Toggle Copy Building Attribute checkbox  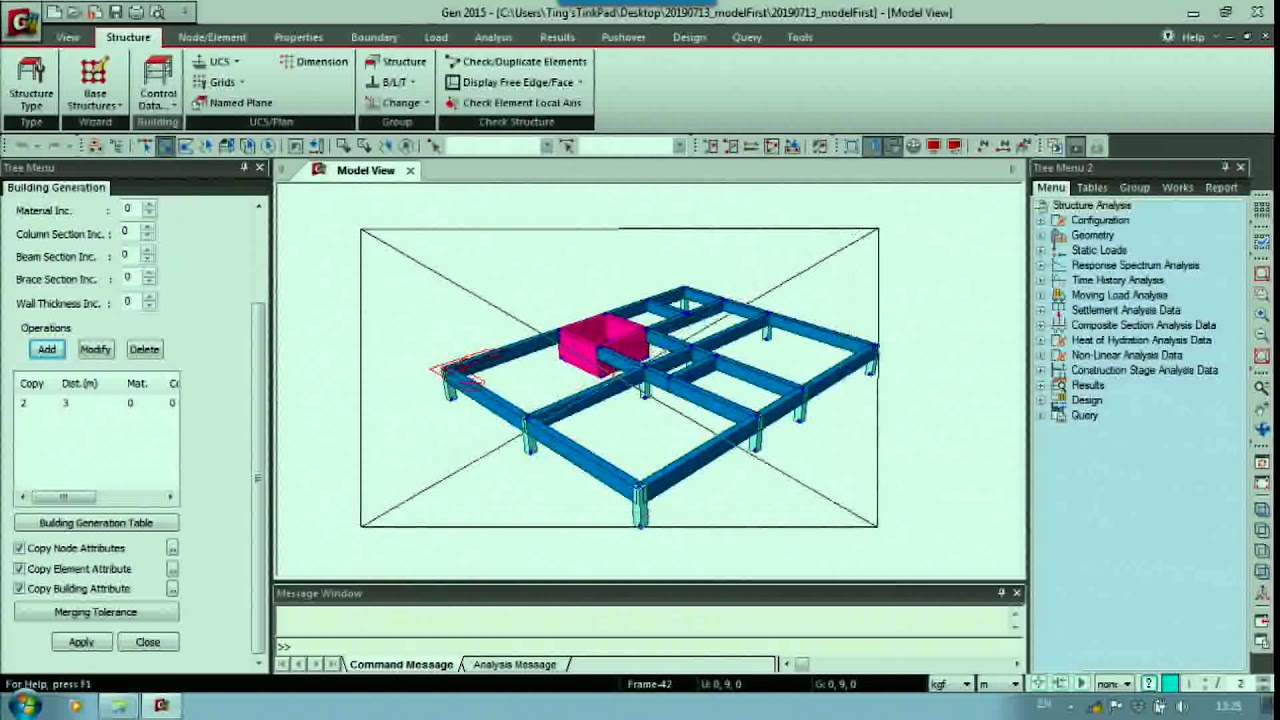point(19,588)
